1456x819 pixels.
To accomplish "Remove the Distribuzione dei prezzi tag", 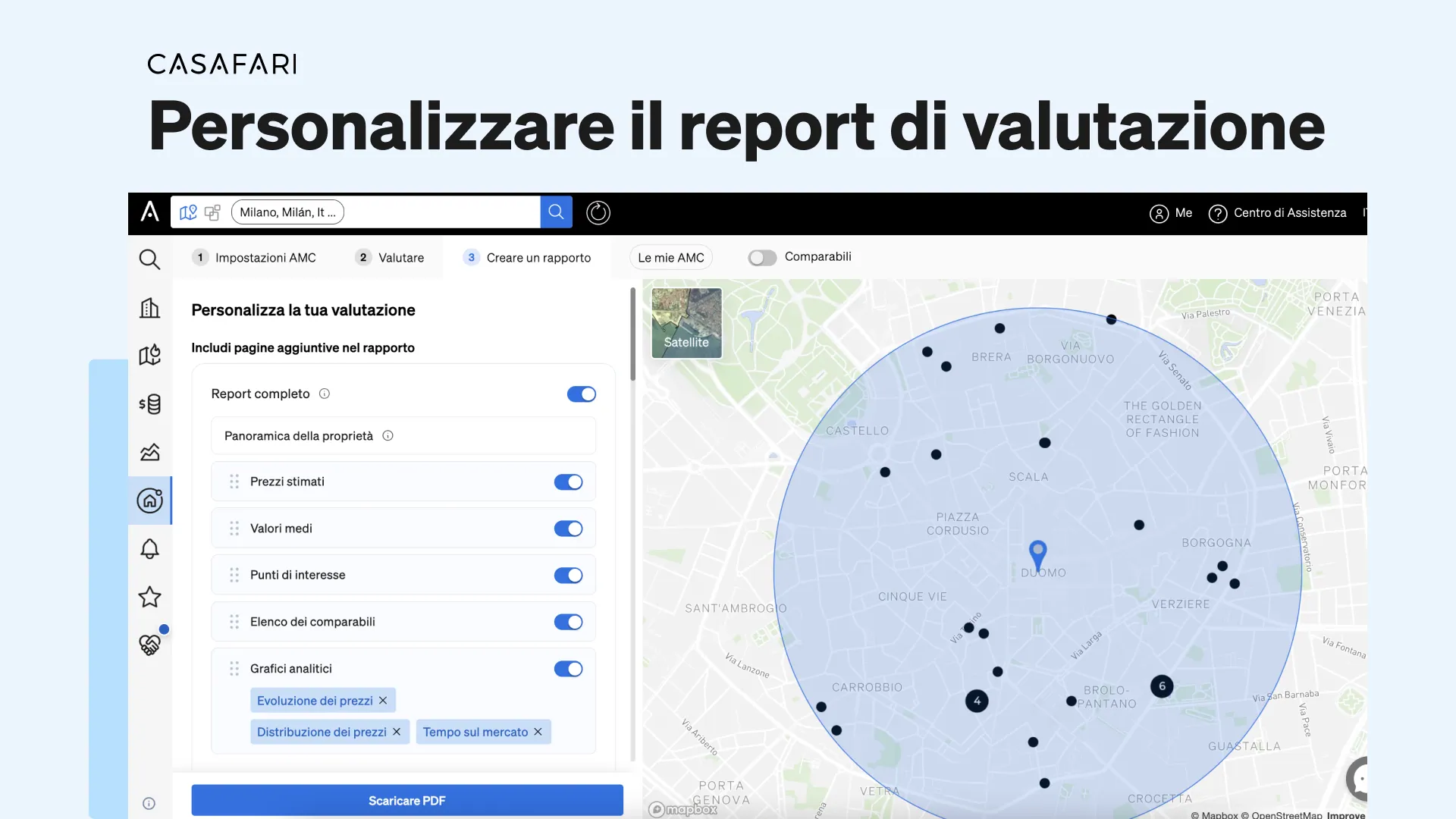I will pos(397,732).
